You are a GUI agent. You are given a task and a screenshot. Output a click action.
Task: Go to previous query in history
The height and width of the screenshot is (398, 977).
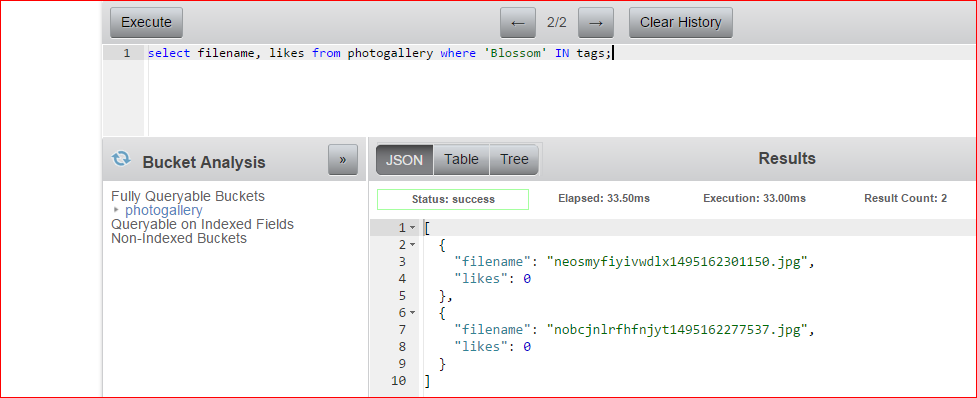click(518, 23)
